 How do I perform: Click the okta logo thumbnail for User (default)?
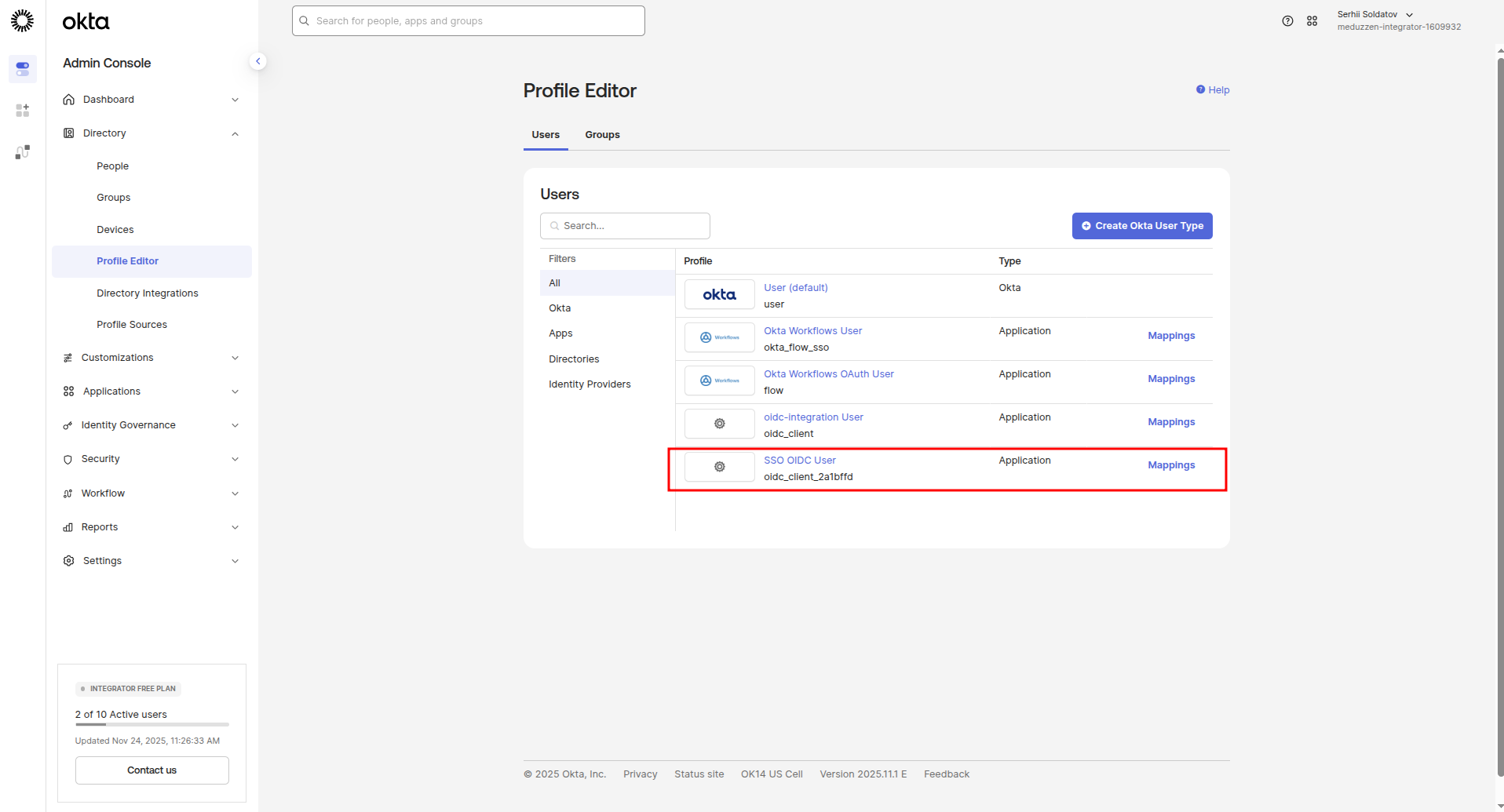pyautogui.click(x=719, y=295)
